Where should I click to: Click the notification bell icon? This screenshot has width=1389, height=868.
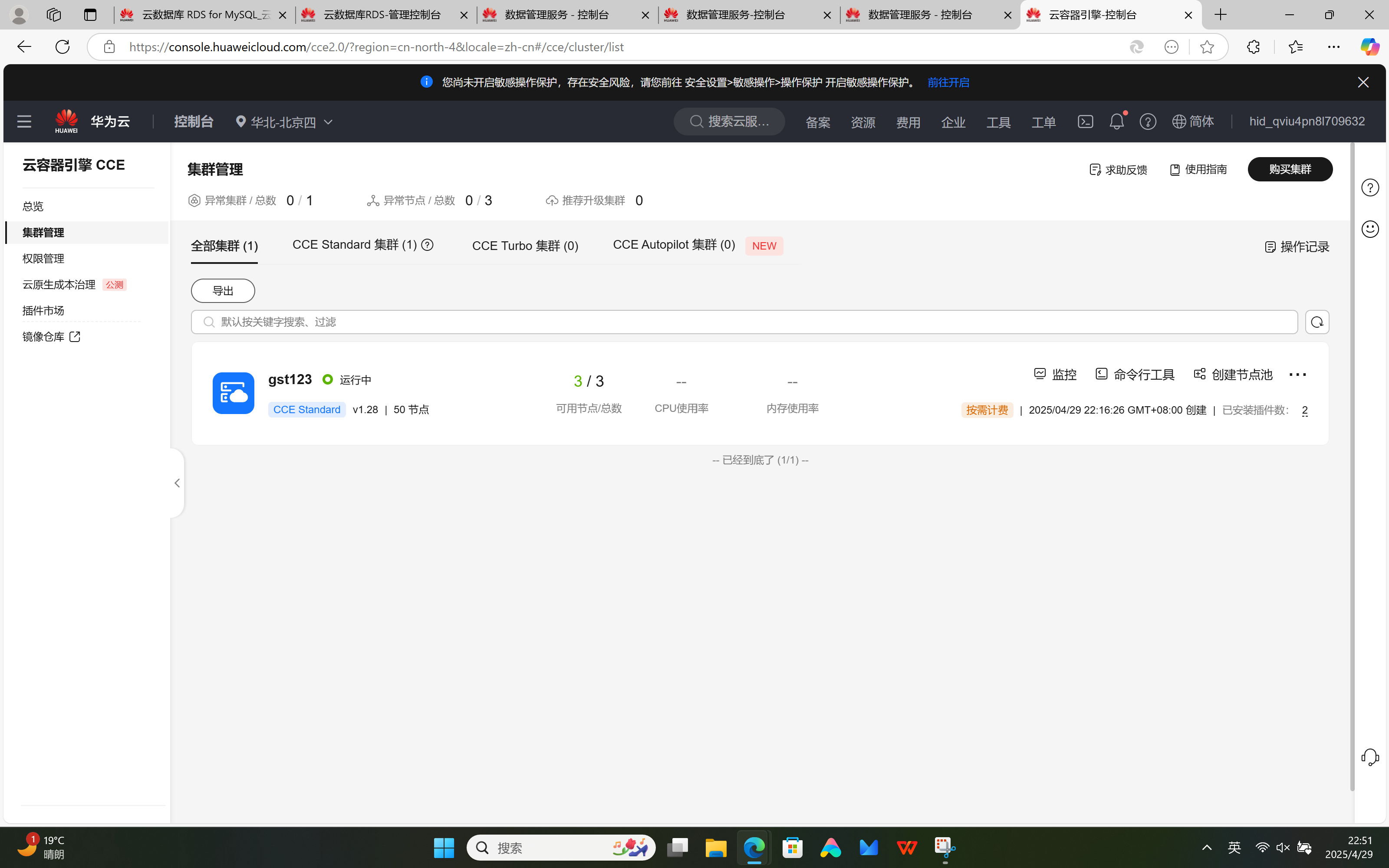(1116, 122)
